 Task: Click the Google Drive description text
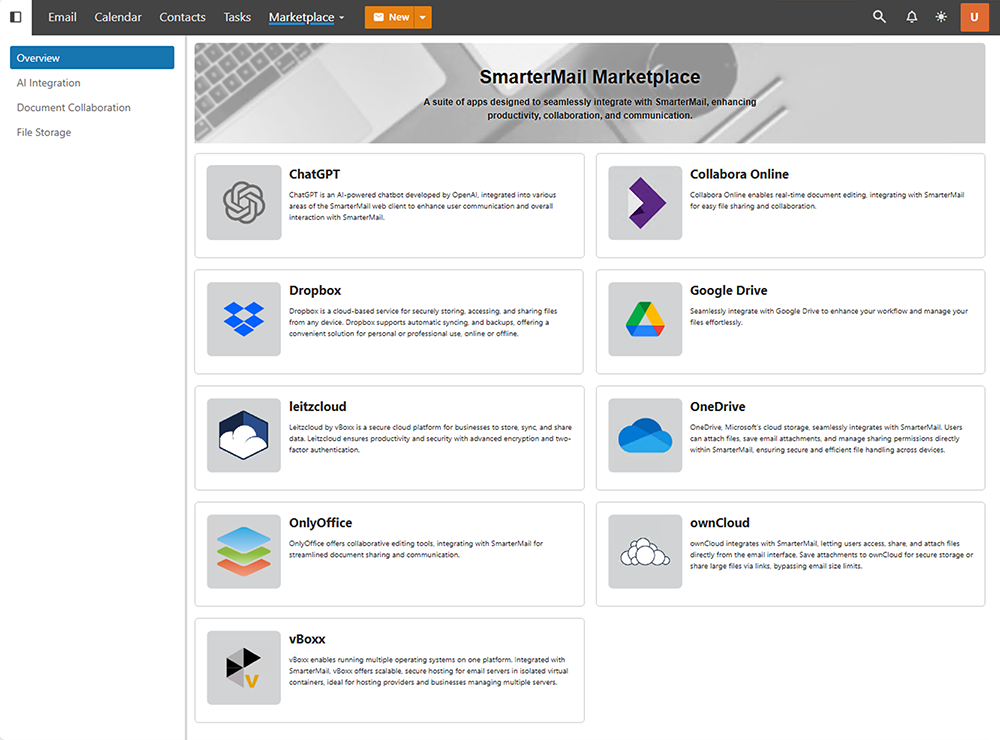click(828, 316)
